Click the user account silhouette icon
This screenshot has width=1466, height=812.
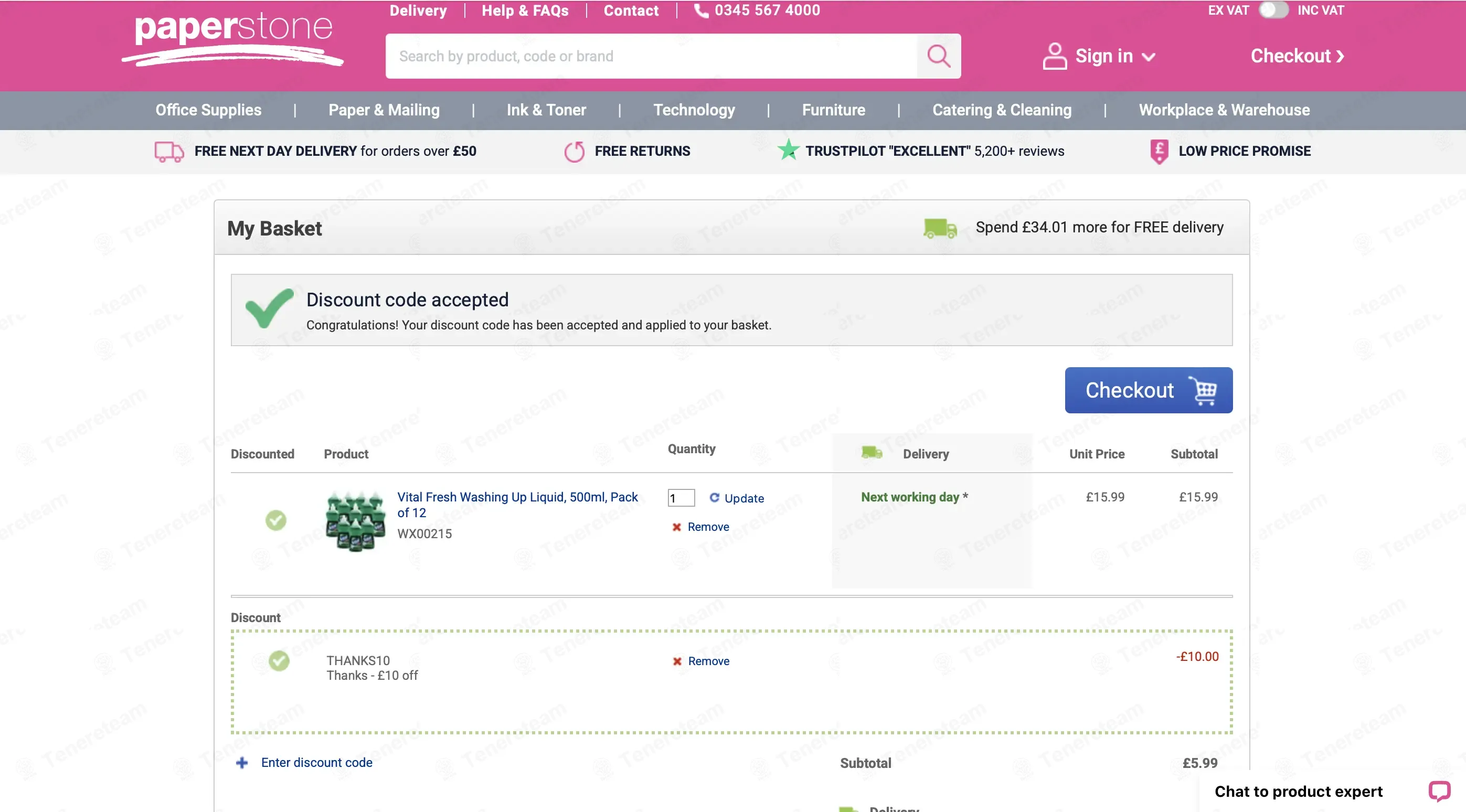[x=1055, y=56]
